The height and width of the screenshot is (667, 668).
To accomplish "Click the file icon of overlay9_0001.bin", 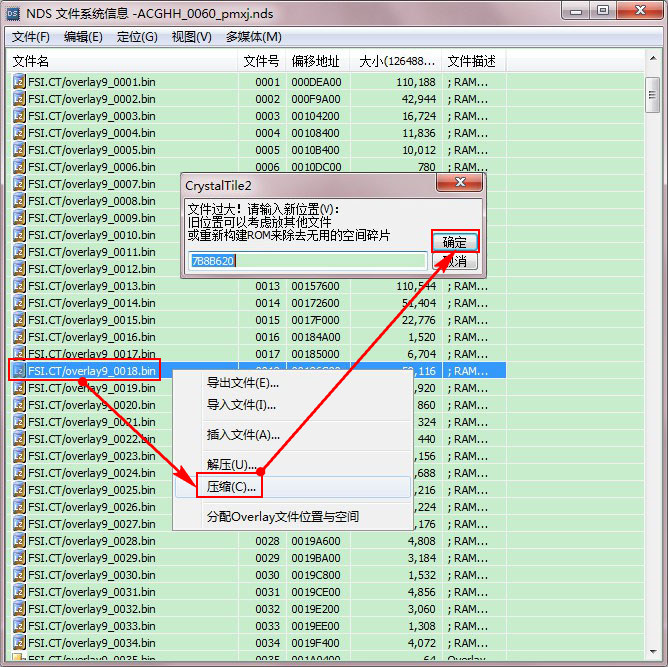I will click(19, 82).
